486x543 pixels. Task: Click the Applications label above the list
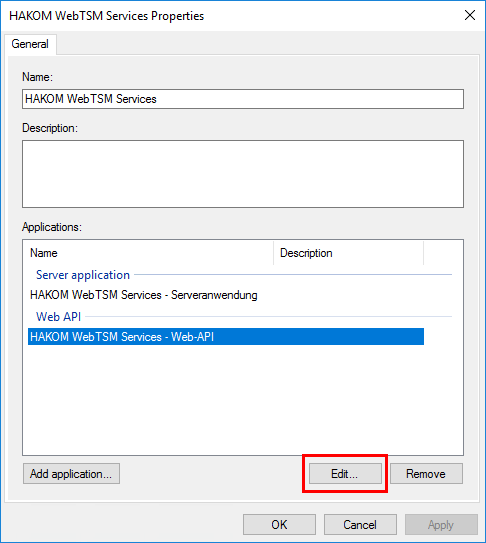(52, 227)
